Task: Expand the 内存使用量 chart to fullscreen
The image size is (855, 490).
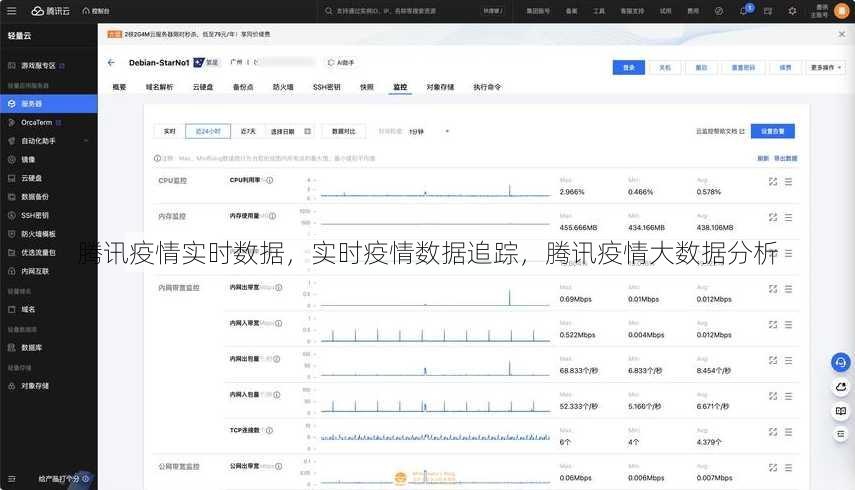Action: point(773,217)
